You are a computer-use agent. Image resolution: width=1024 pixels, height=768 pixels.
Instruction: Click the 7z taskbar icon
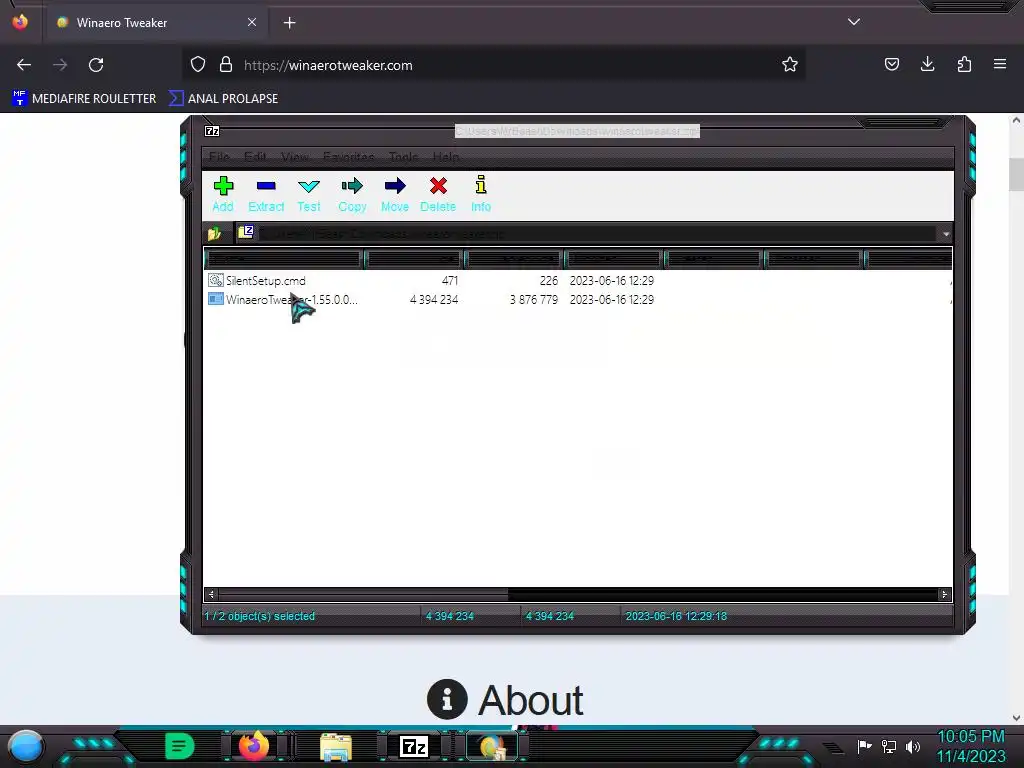pos(413,746)
